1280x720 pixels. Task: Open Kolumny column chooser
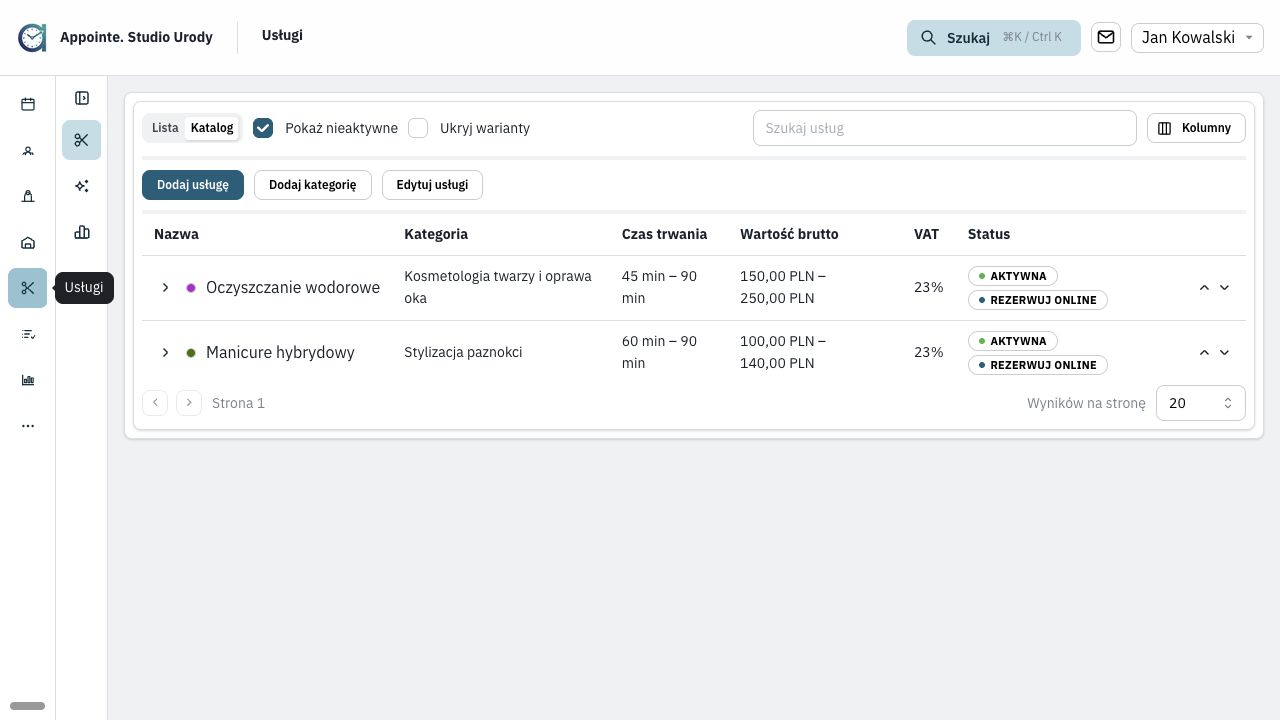(x=1196, y=128)
